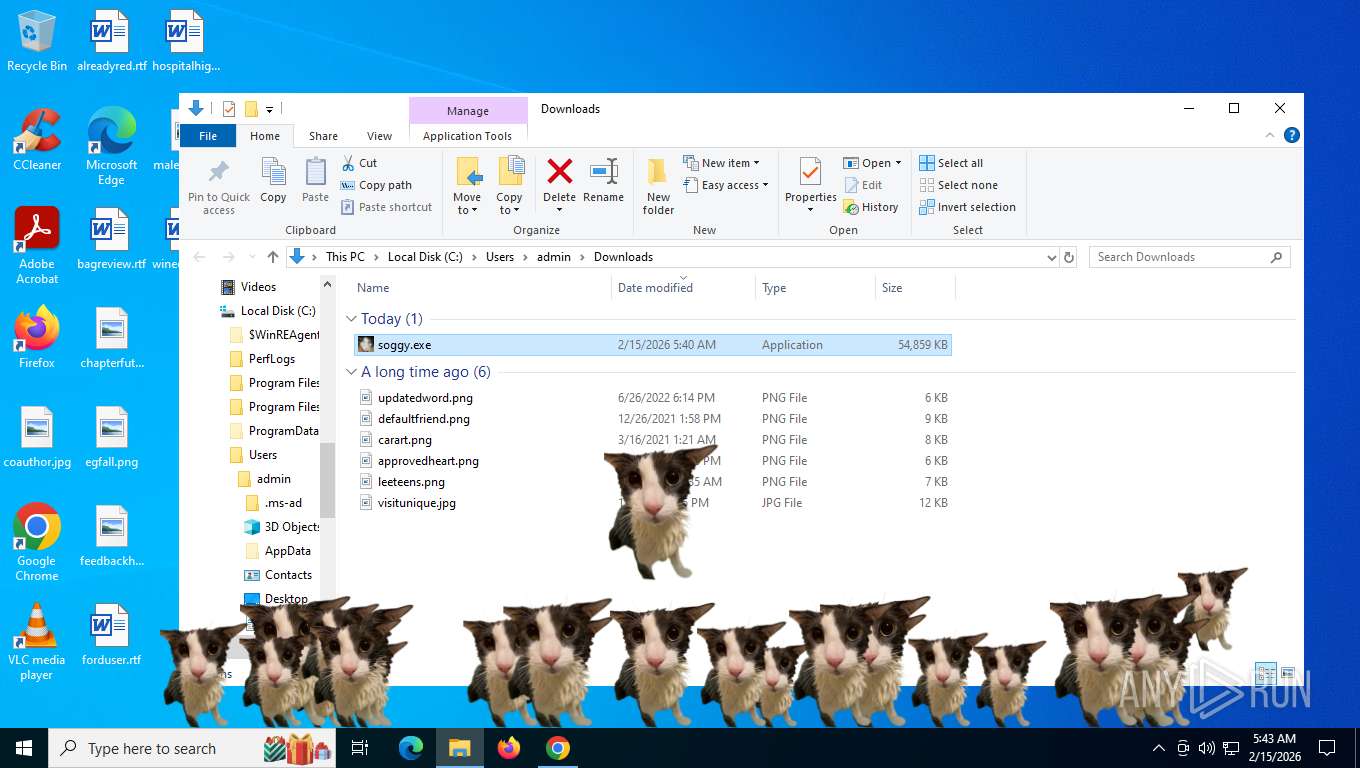1360x768 pixels.
Task: Click Invert selection
Action: click(x=967, y=207)
